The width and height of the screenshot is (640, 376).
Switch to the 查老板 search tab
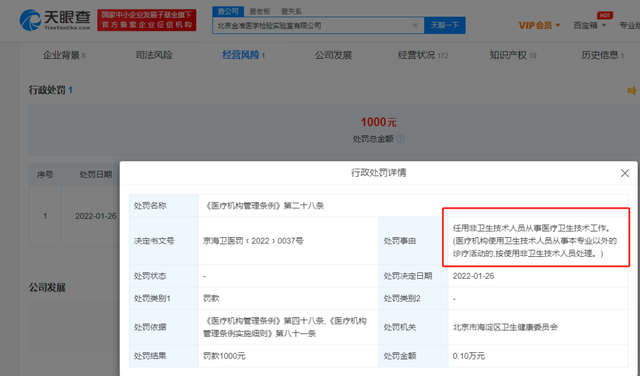point(260,11)
